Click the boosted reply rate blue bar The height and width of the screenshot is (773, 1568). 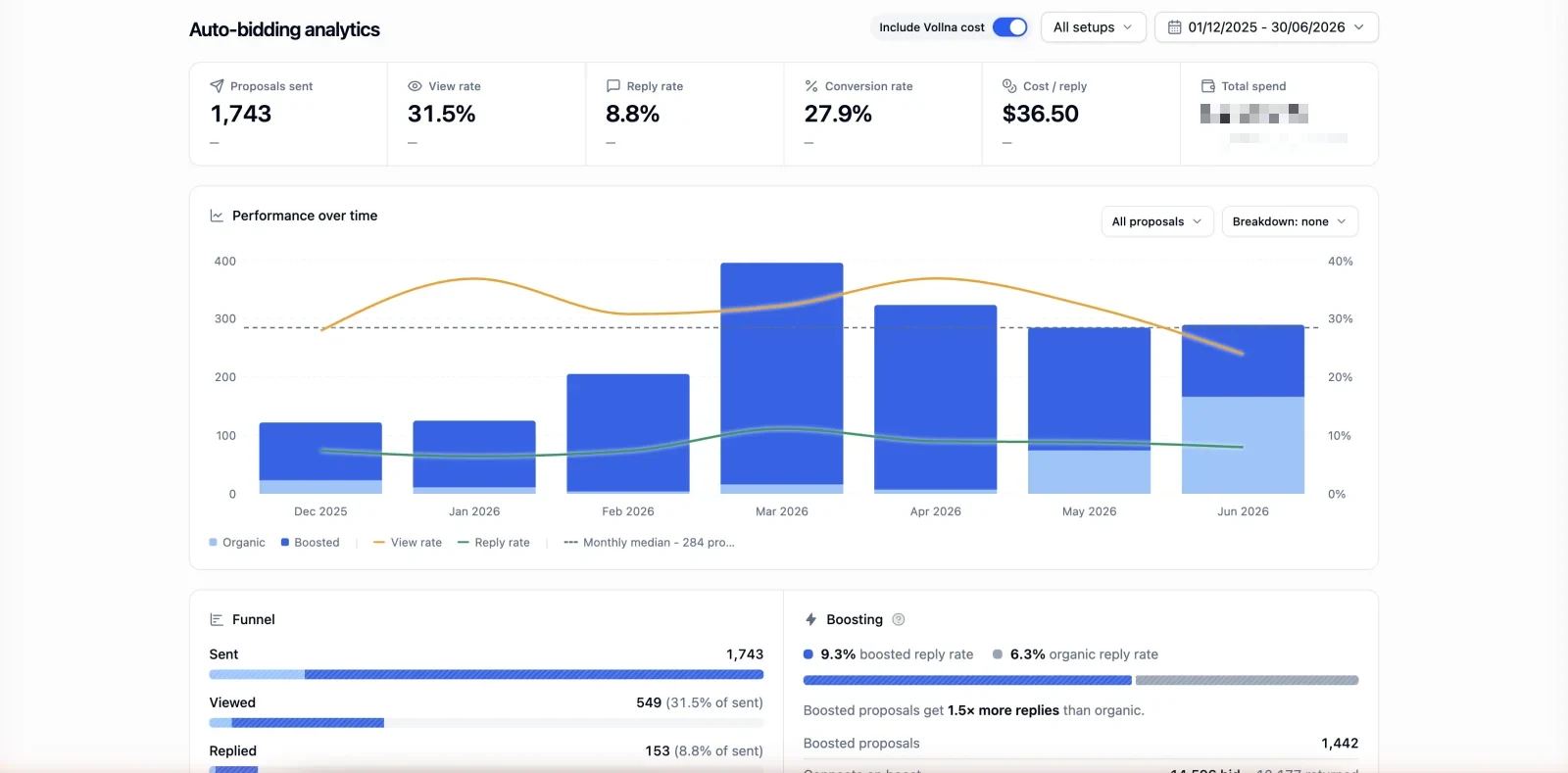pos(967,680)
